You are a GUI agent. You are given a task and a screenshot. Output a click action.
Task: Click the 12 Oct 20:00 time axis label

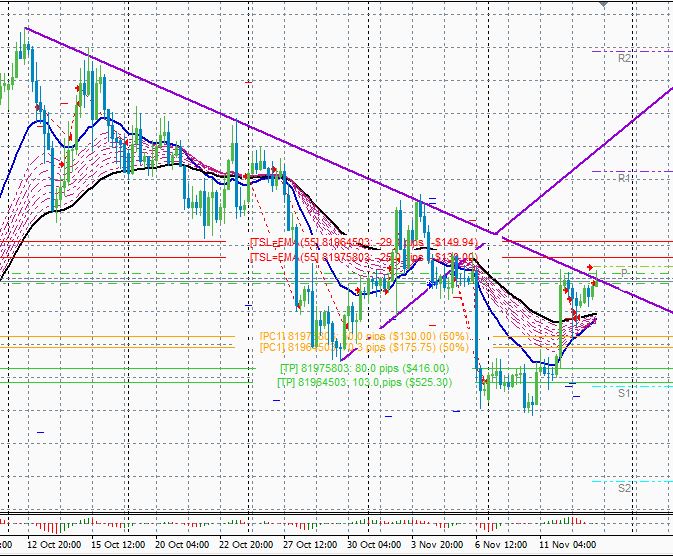(54, 545)
